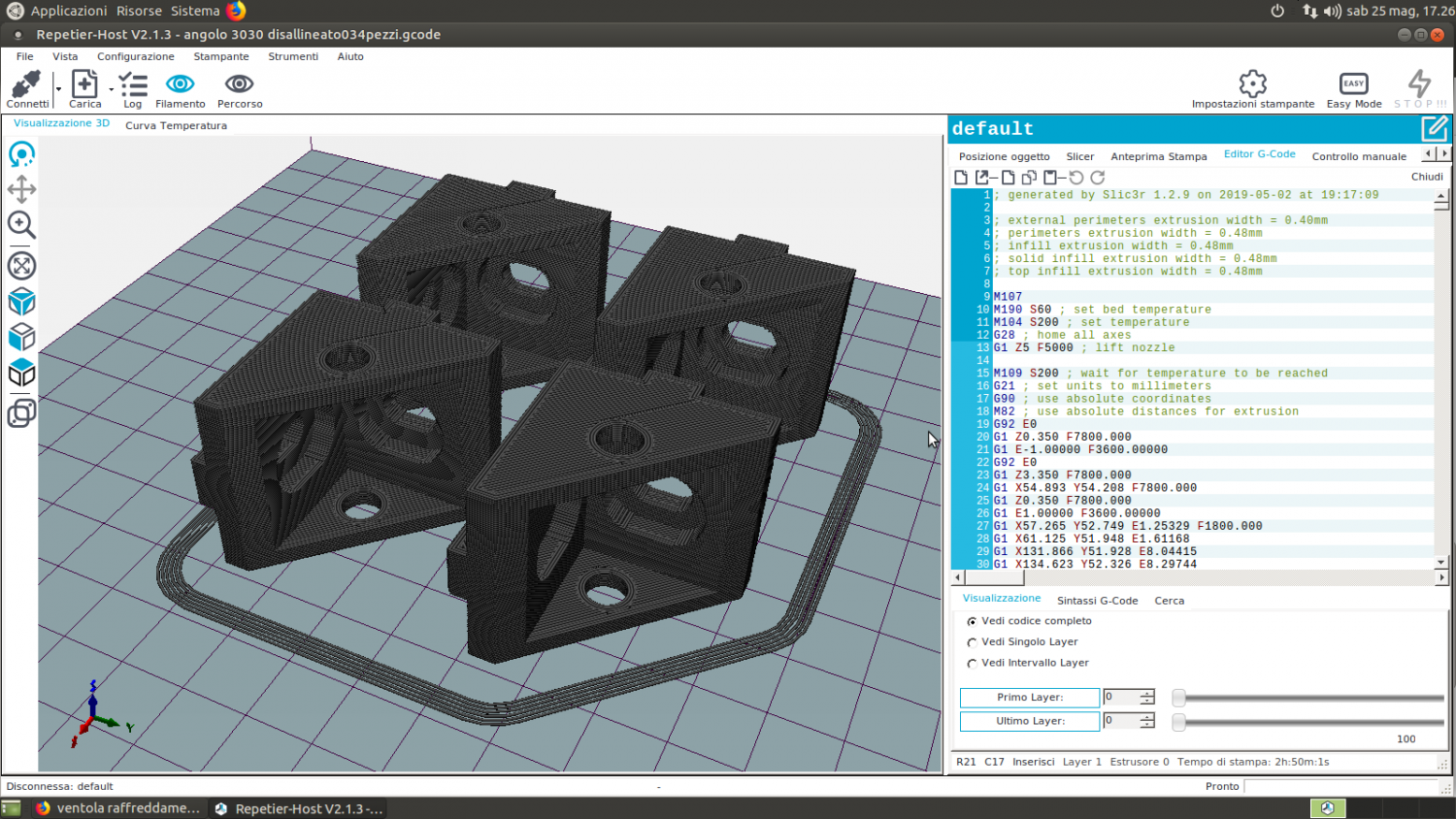1456x819 pixels.
Task: Click the Carica load file icon
Action: pyautogui.click(x=84, y=83)
